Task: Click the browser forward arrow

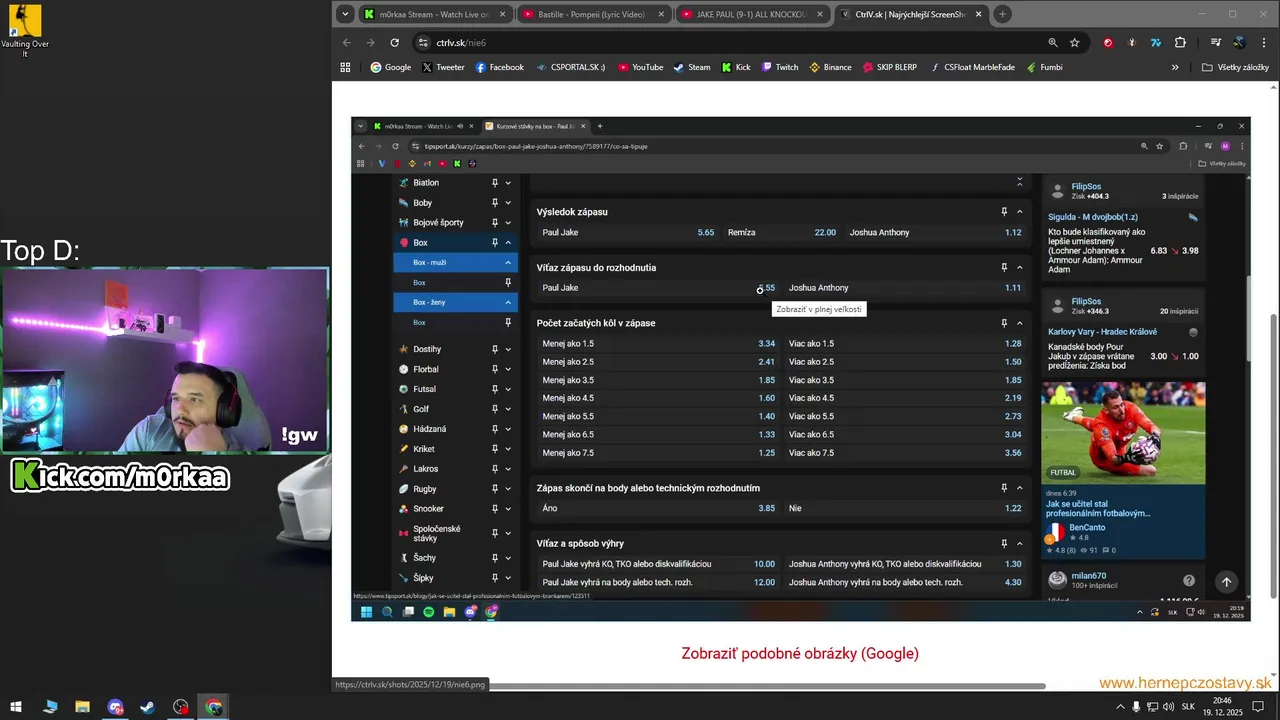Action: [371, 43]
